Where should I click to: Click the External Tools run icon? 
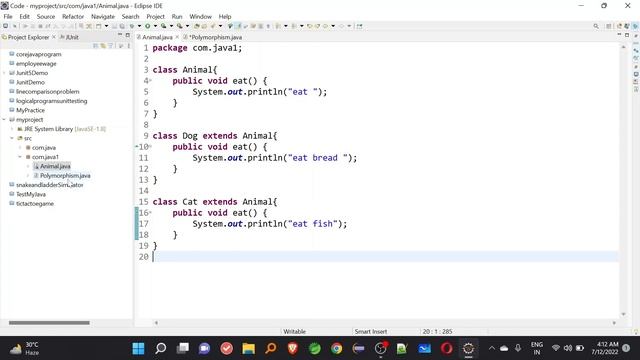180,26
